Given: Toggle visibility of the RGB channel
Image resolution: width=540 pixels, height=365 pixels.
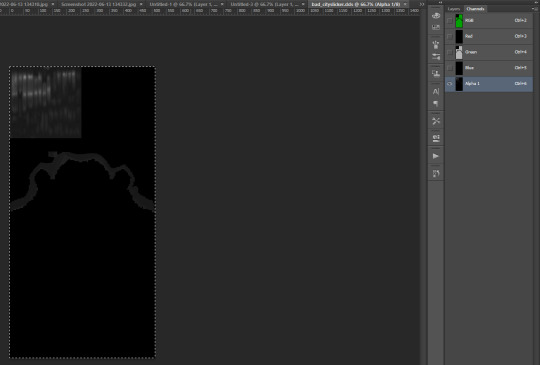Looking at the screenshot, I should point(450,21).
